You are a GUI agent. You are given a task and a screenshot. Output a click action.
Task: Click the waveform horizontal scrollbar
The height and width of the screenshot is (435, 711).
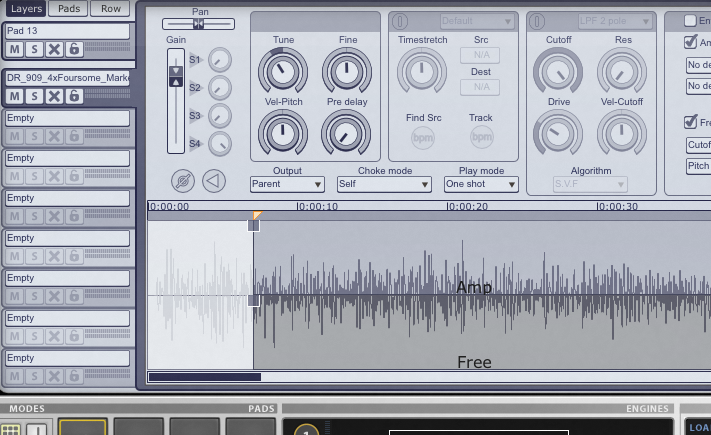(204, 377)
